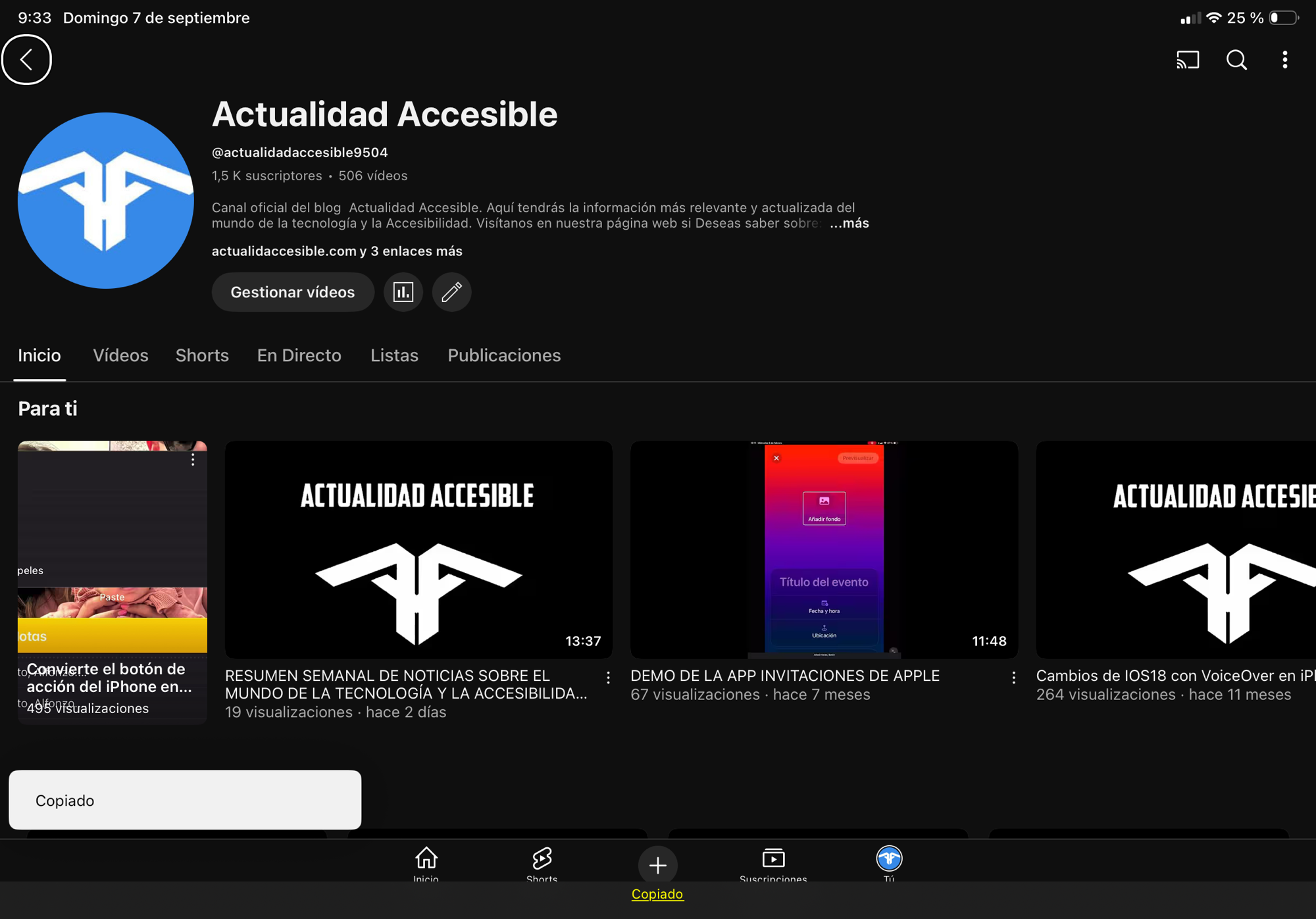Tap the back arrow button

[26, 60]
